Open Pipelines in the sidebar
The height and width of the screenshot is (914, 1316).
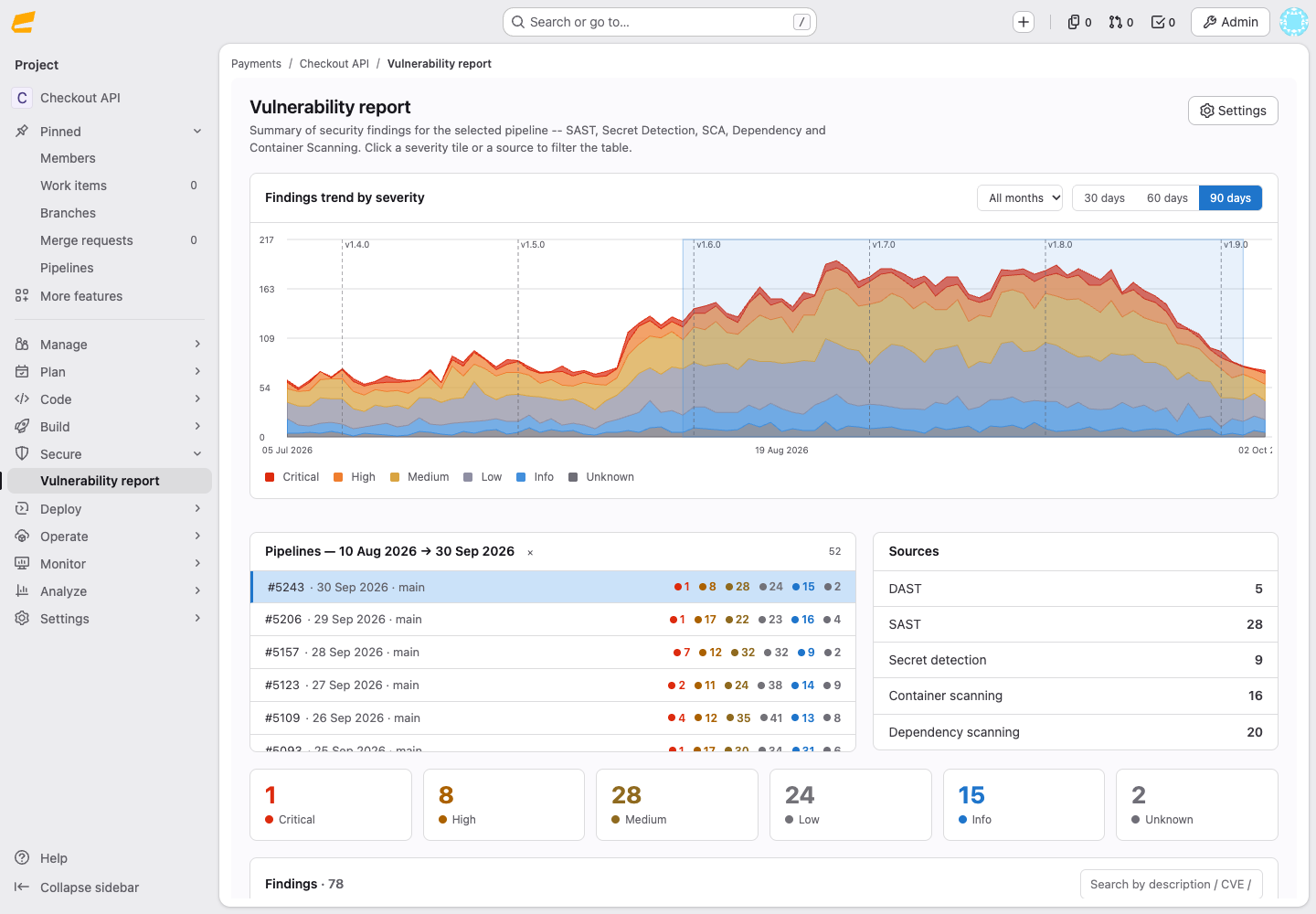tap(110, 268)
